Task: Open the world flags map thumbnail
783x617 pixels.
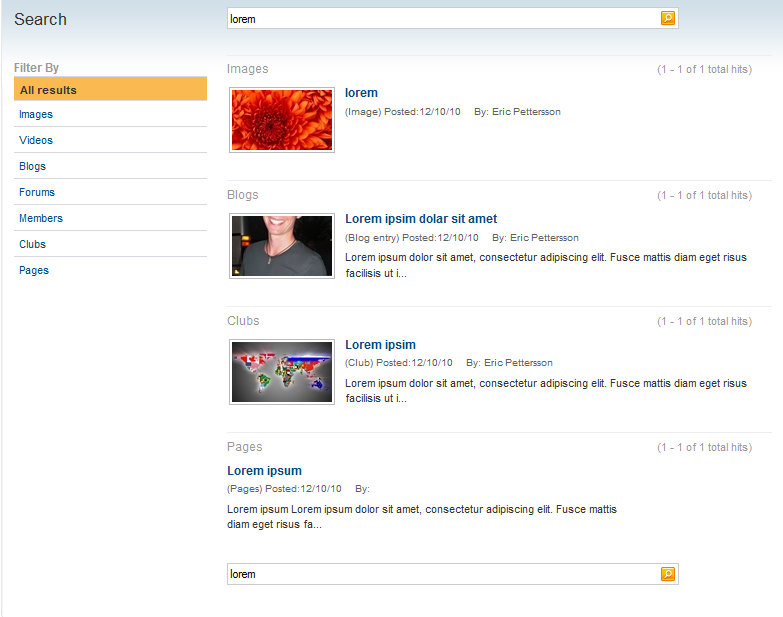Action: click(282, 372)
